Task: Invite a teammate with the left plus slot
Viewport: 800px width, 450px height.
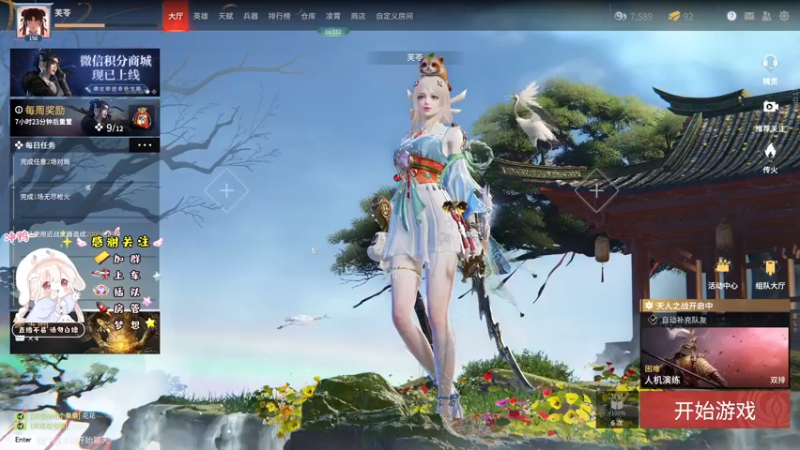Action: 227,191
